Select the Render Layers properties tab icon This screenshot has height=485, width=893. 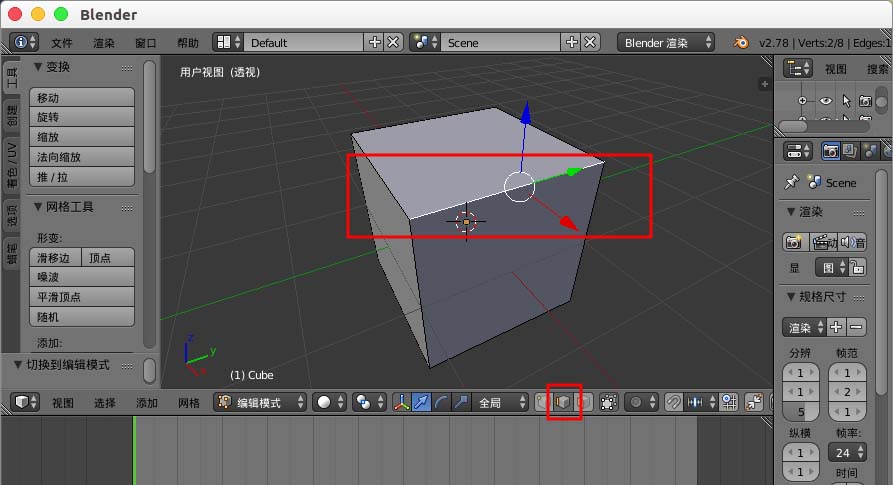pyautogui.click(x=850, y=151)
